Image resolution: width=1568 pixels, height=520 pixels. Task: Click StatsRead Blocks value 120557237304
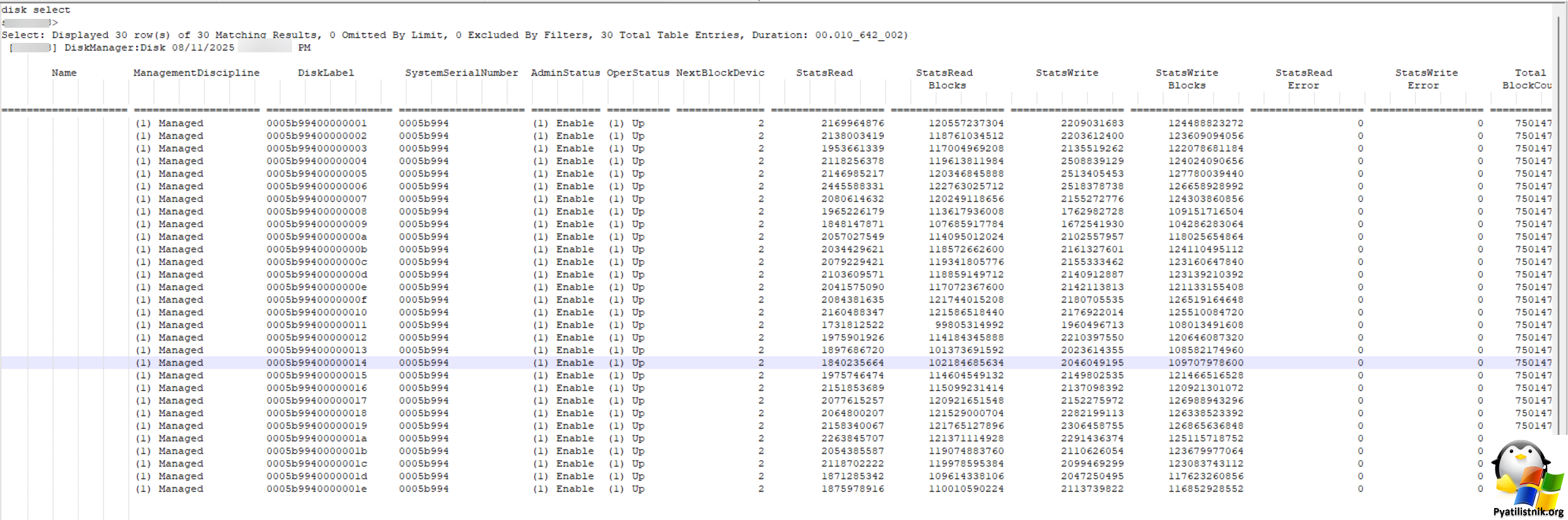966,124
